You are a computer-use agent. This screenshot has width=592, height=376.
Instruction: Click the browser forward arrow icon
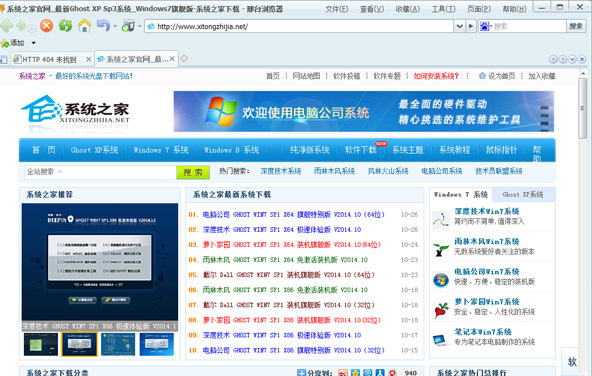click(x=22, y=26)
